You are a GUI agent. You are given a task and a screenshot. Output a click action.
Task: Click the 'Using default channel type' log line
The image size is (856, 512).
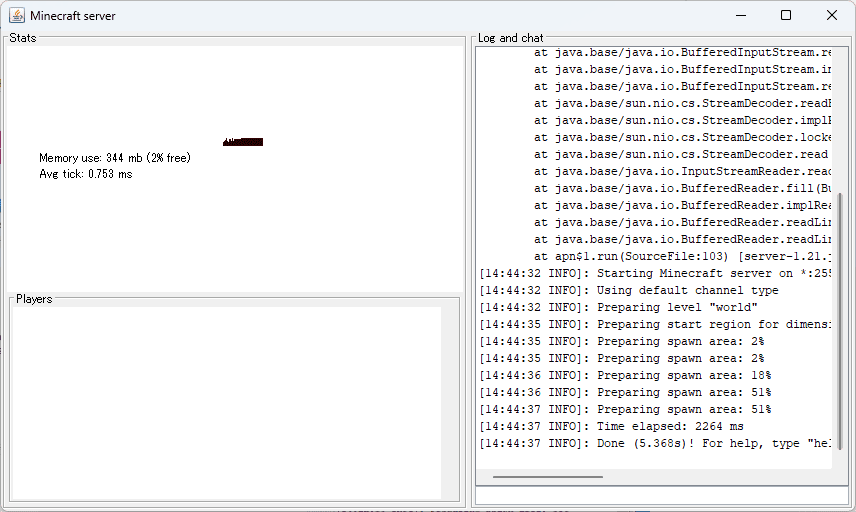coord(629,290)
